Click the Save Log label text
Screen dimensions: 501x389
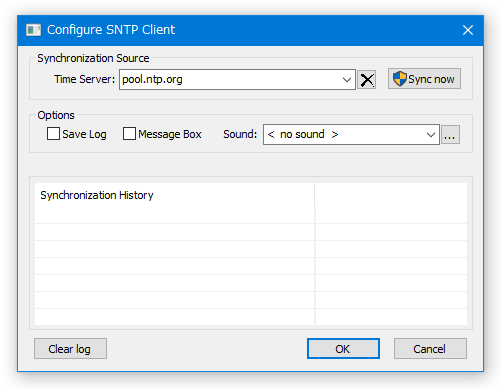click(84, 134)
